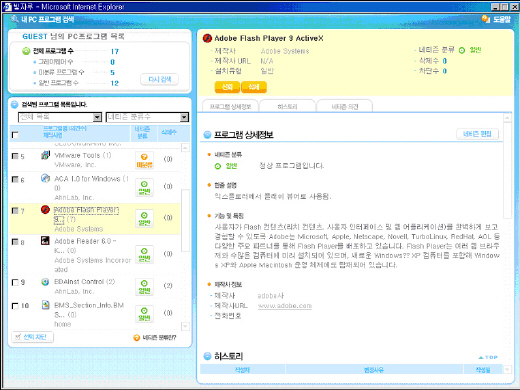Click the blue icon beside the program list heading
Screen dimensions: 520x390
tap(14, 105)
